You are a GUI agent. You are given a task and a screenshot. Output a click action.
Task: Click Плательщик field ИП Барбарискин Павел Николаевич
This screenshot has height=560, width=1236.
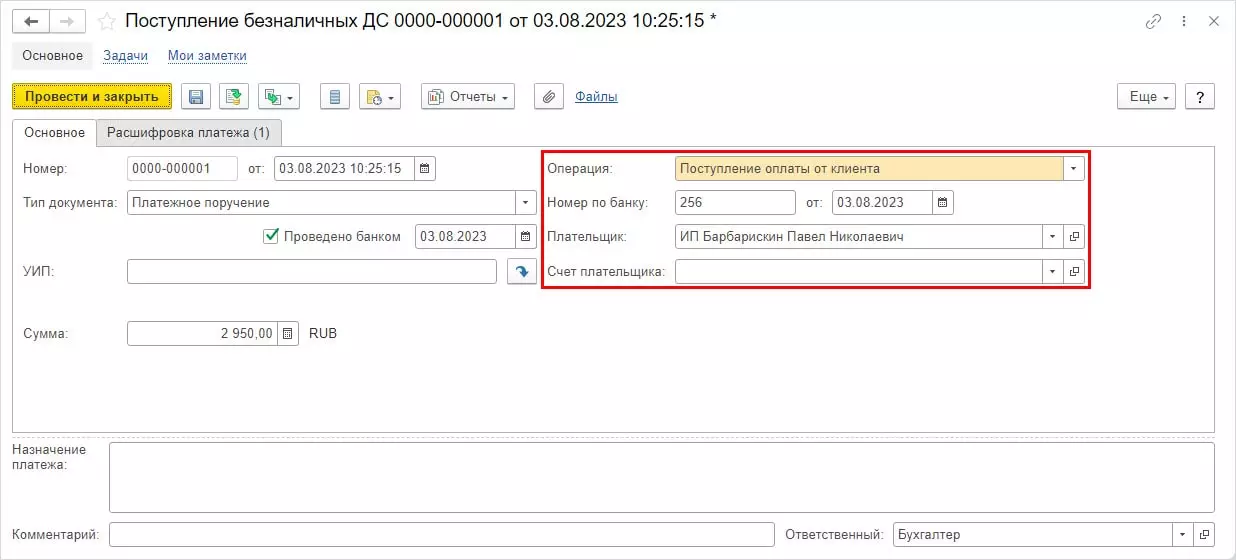tap(859, 237)
